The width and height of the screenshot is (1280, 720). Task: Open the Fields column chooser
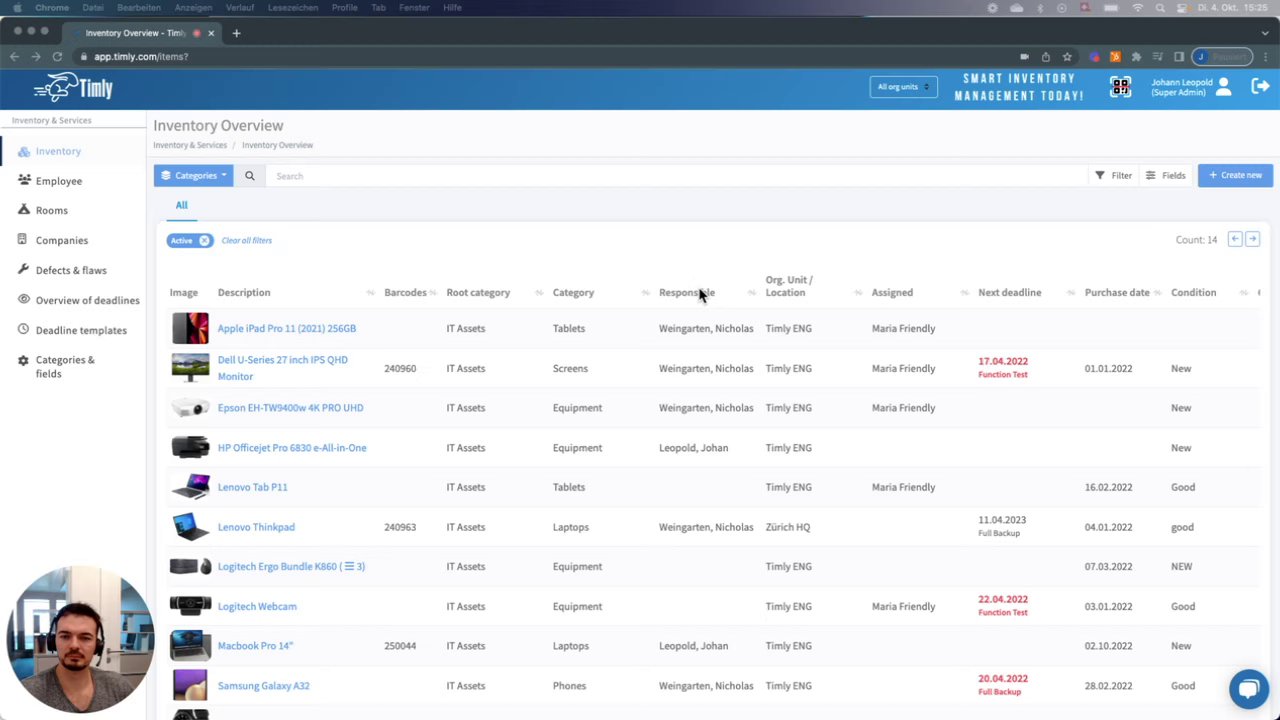click(1165, 176)
